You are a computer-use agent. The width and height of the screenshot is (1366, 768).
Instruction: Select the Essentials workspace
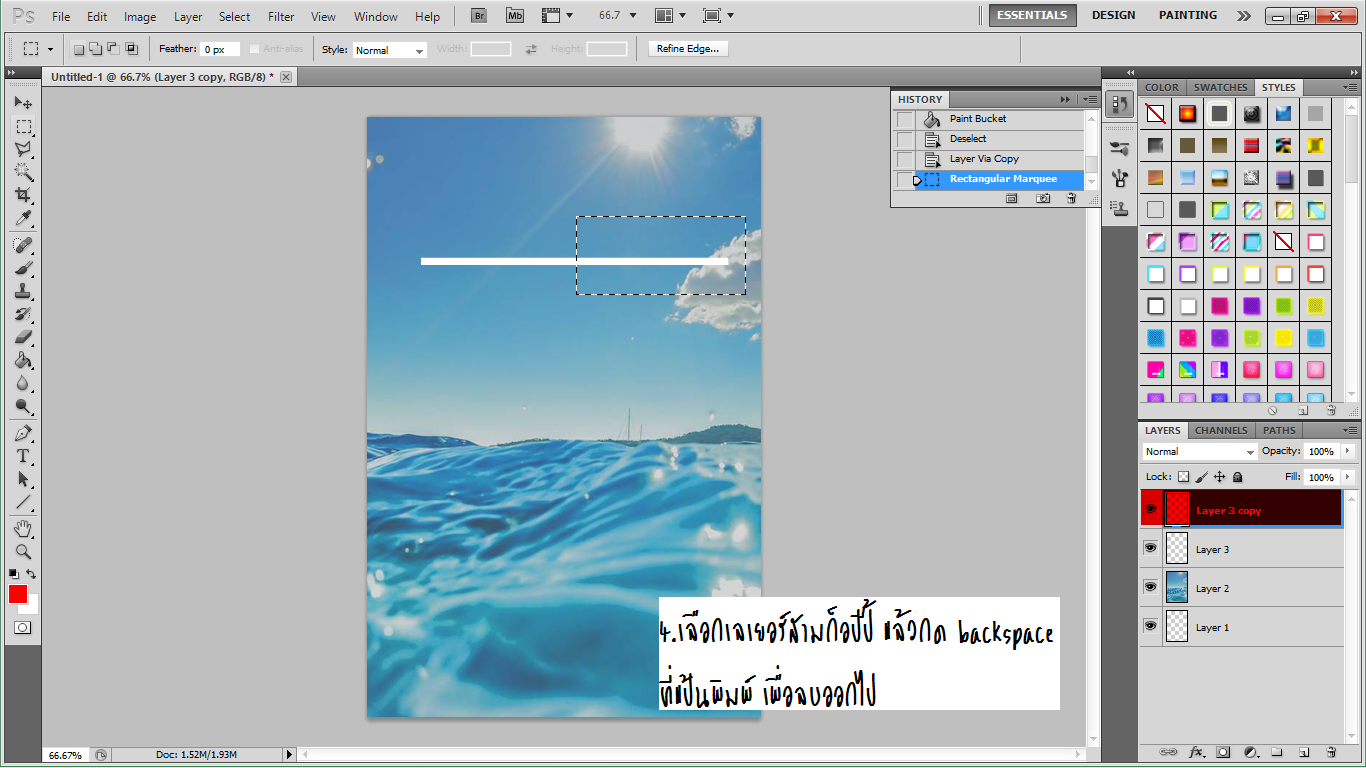click(x=1033, y=15)
